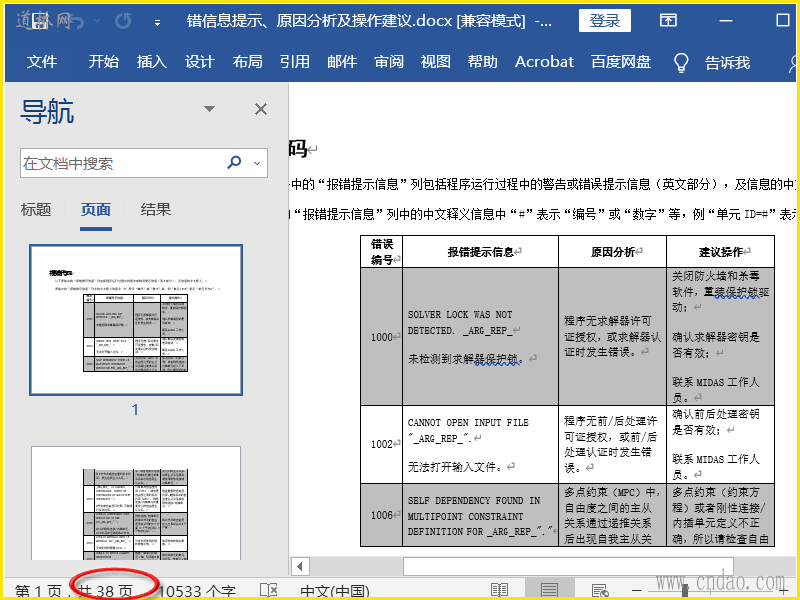Screen dimensions: 800x600
Task: Click the page number label 1 under thumbnail
Action: (135, 410)
